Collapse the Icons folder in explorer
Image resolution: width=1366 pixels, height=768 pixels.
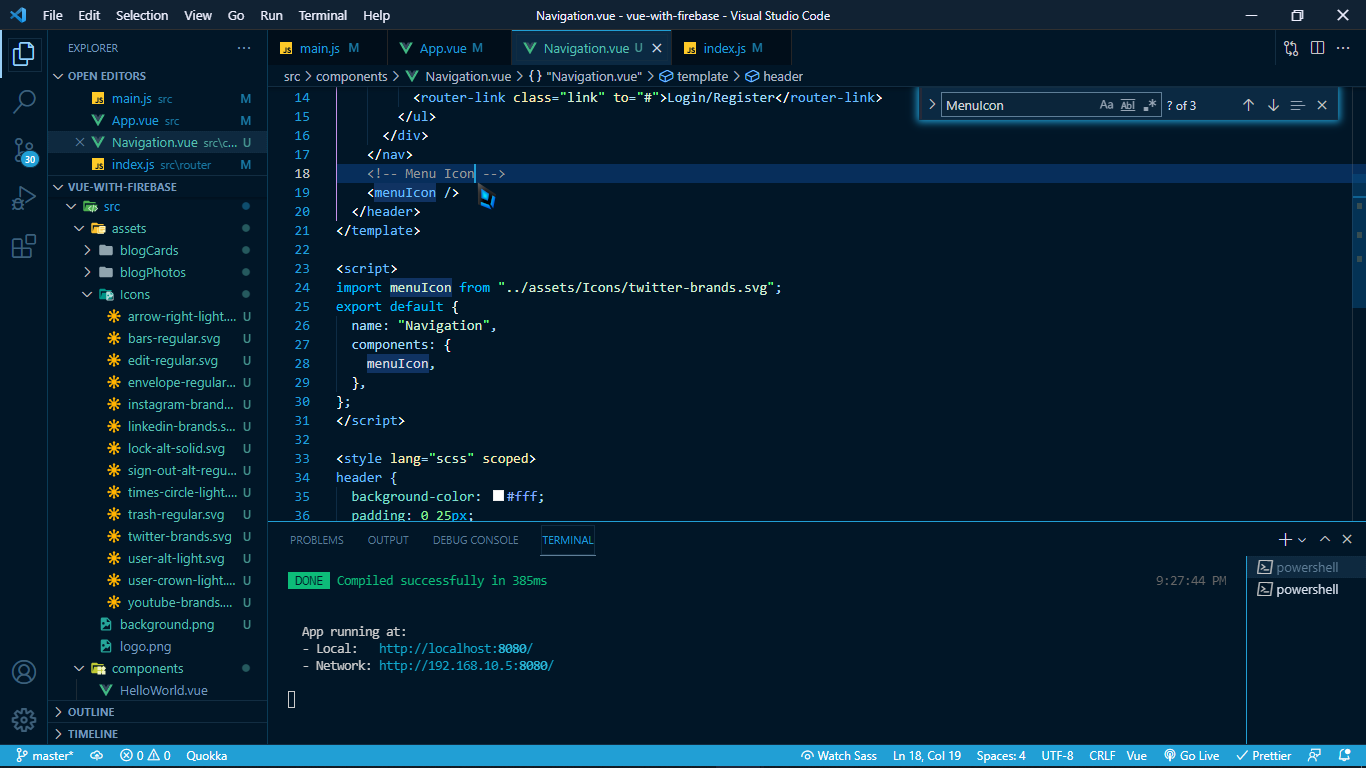135,294
